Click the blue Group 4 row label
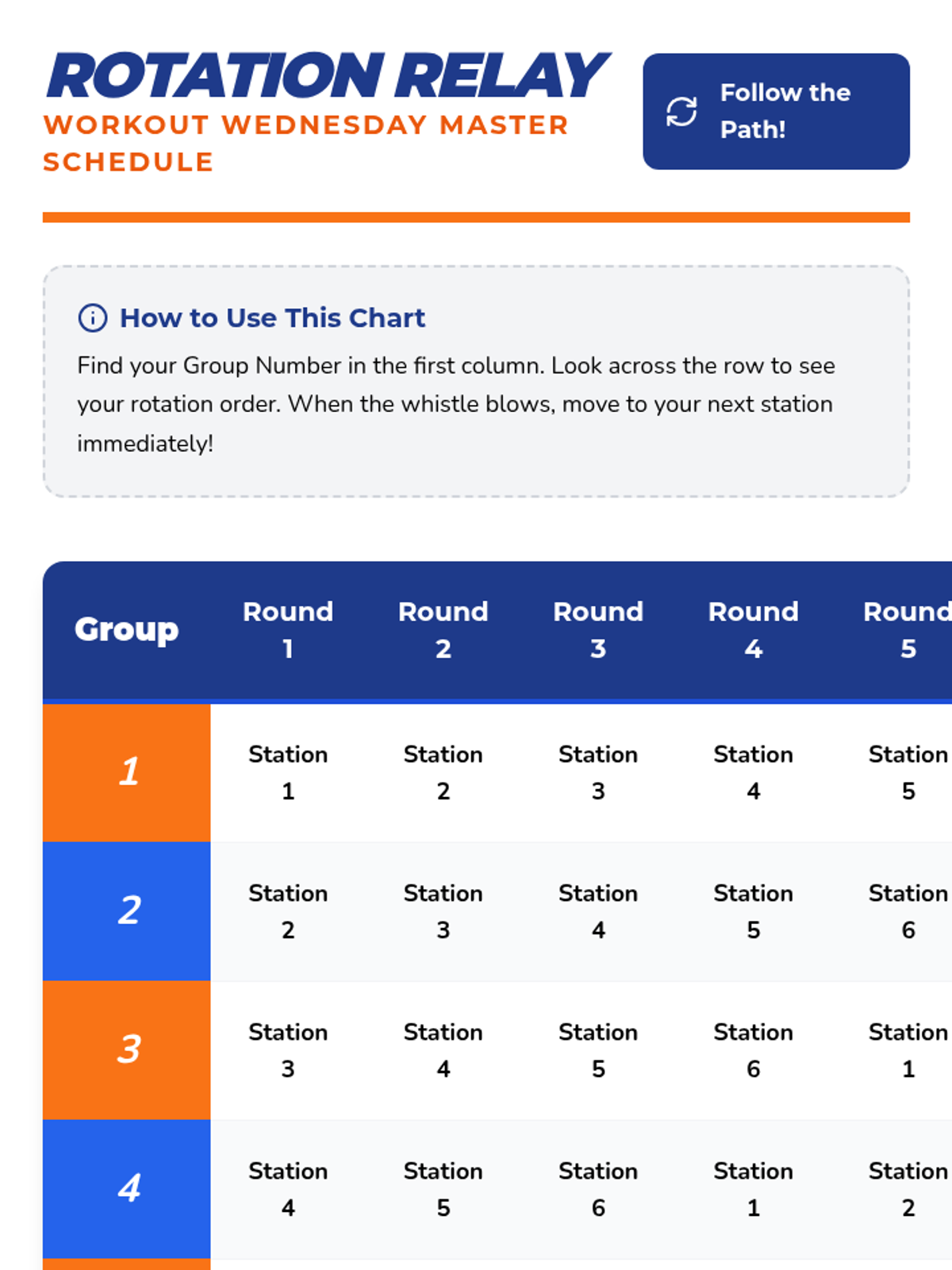The image size is (952, 1270). click(127, 1189)
